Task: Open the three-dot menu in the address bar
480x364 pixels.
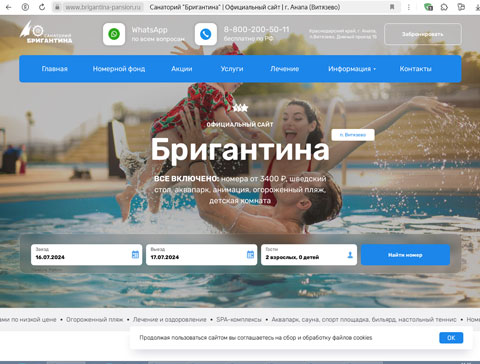Action: (x=409, y=7)
